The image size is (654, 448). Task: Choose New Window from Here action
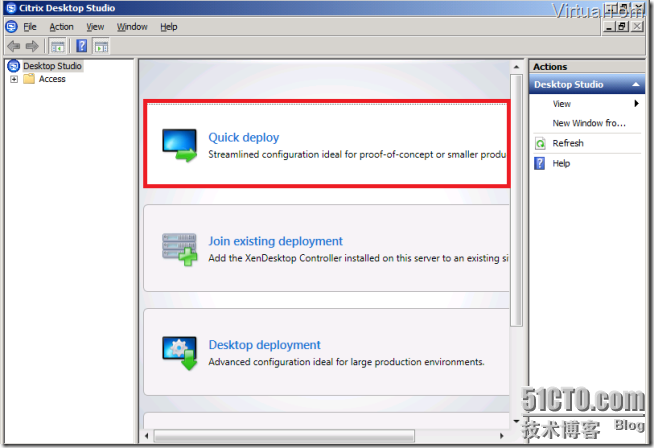pos(589,123)
